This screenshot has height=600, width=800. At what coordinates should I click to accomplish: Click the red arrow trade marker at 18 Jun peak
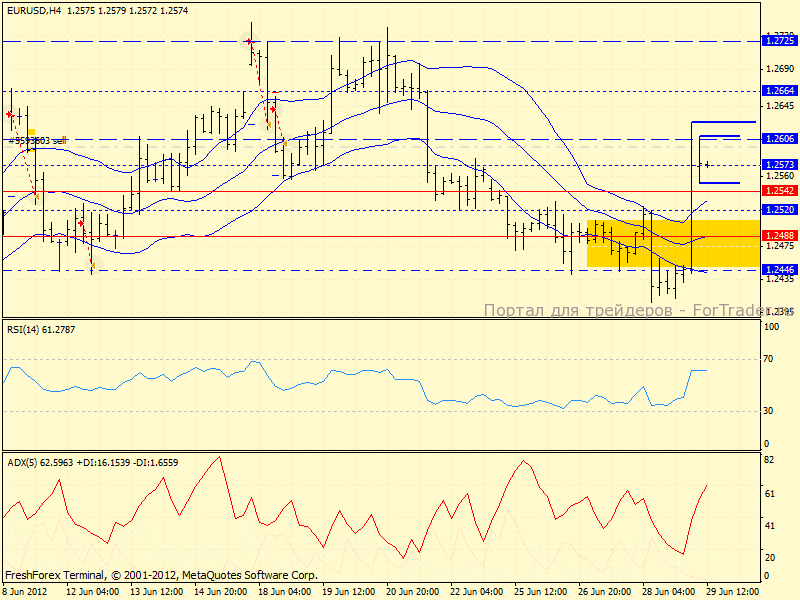click(x=248, y=41)
